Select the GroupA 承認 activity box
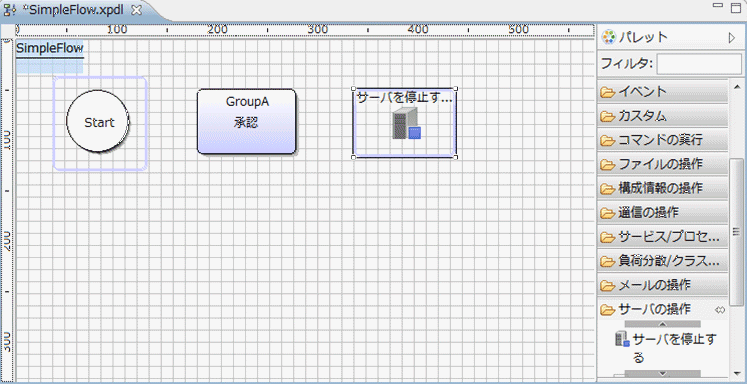747x384 pixels. tap(247, 121)
